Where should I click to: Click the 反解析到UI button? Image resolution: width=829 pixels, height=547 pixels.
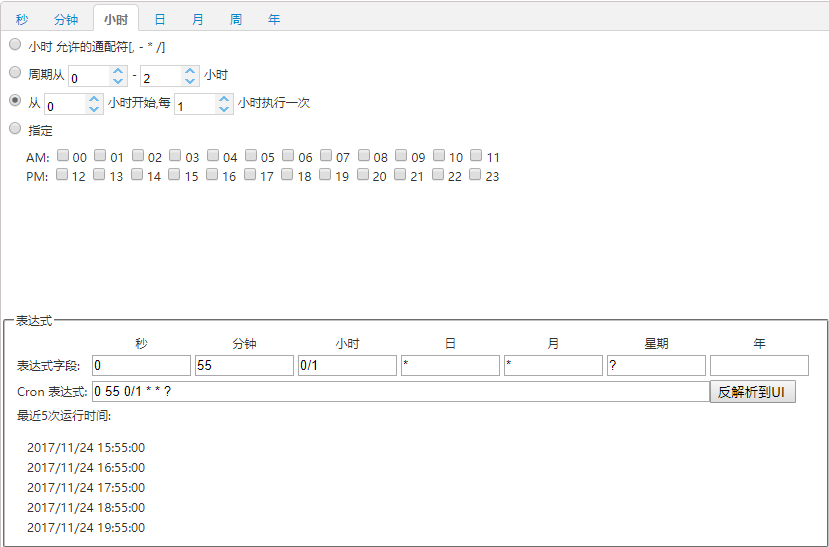tap(753, 392)
